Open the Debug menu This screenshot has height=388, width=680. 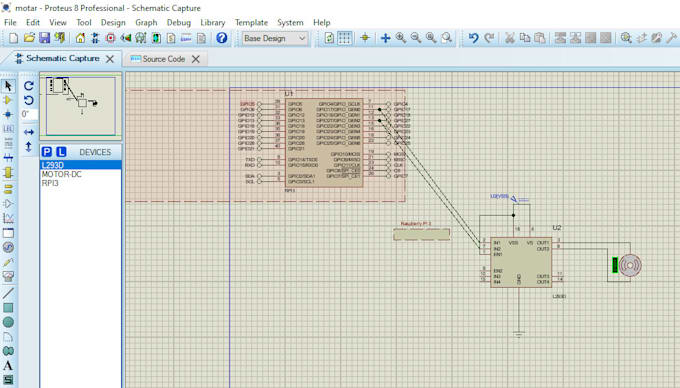[x=179, y=23]
